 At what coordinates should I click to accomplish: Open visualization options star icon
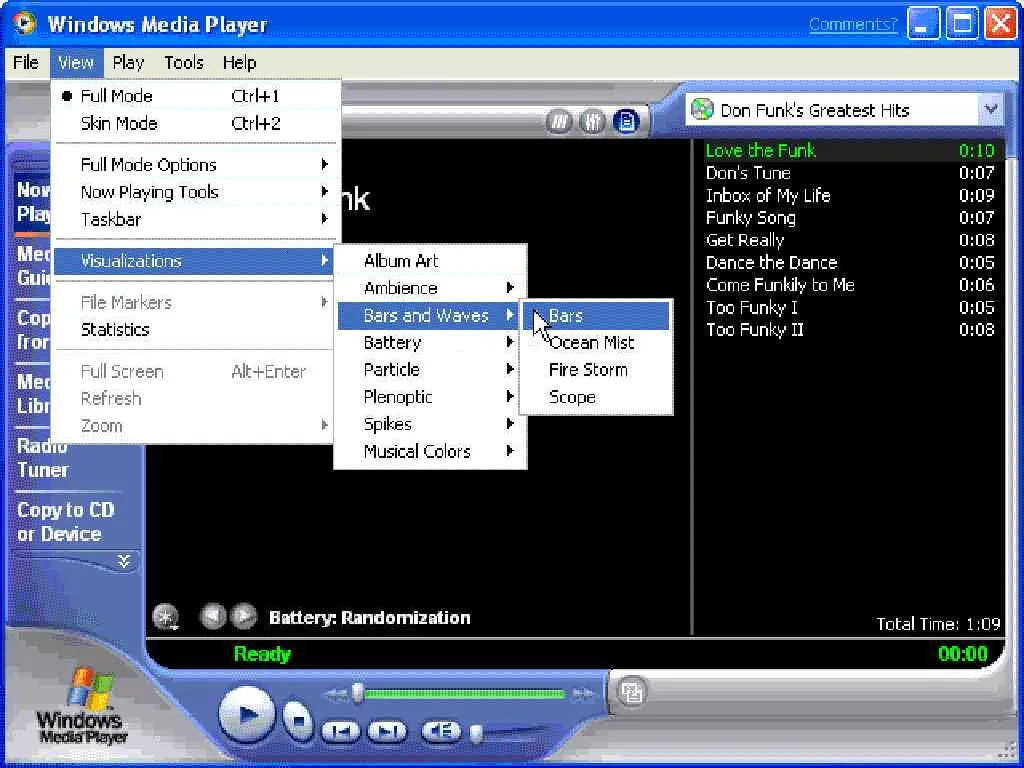point(166,616)
